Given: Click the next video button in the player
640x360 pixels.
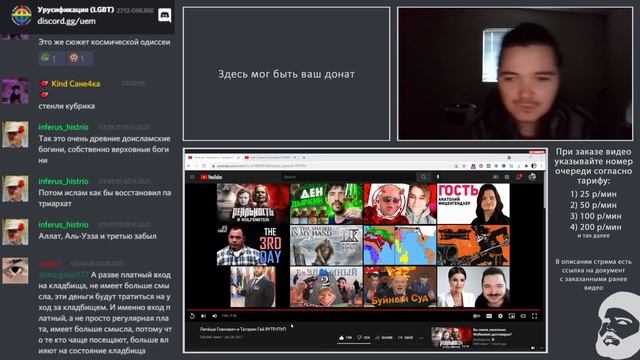Looking at the screenshot, I should pos(203,316).
